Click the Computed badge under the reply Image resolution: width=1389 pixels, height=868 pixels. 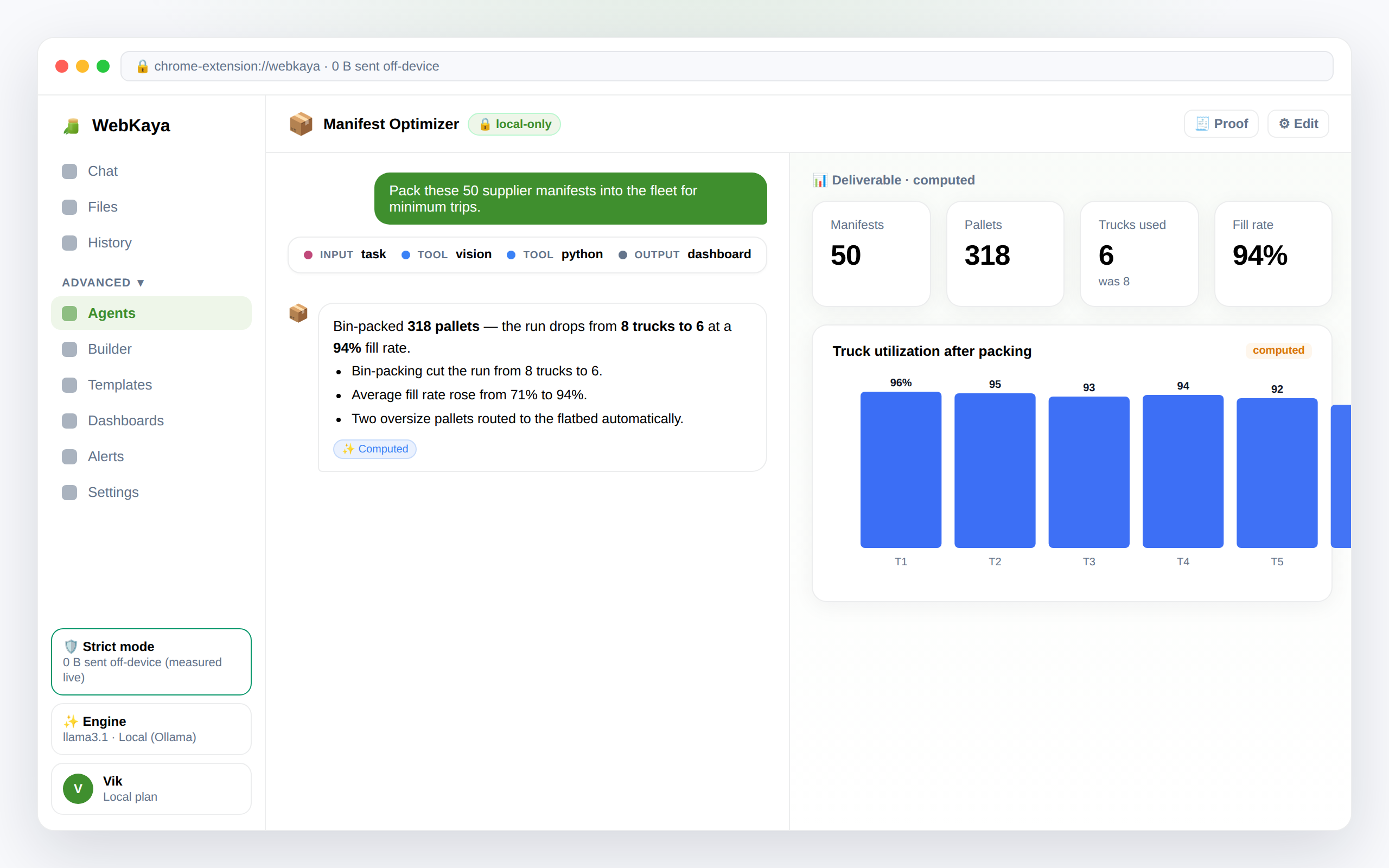375,449
